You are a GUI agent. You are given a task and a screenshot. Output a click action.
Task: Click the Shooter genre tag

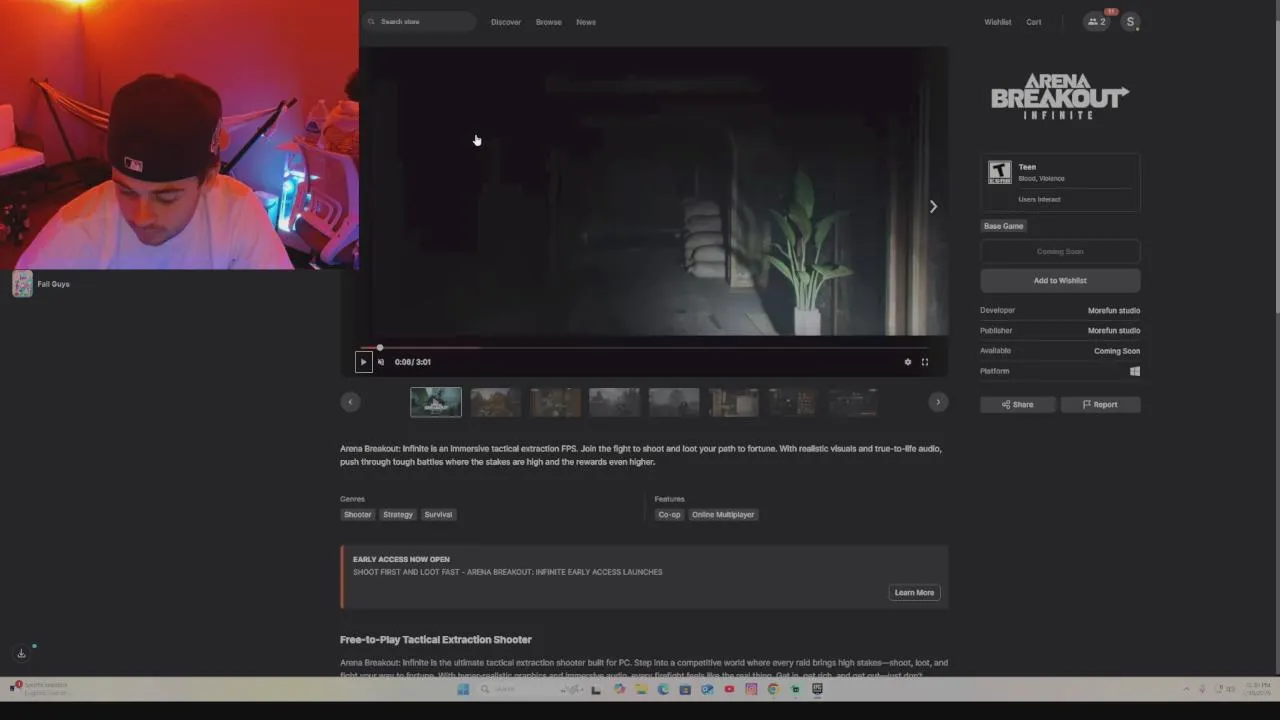357,515
